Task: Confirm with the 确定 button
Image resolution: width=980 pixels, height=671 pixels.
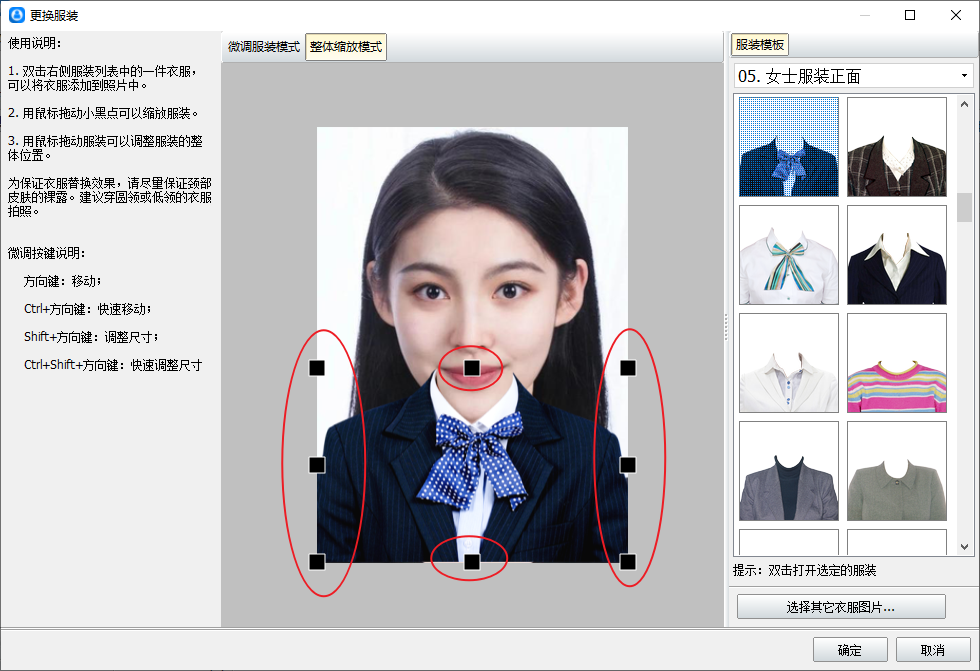Action: (850, 650)
